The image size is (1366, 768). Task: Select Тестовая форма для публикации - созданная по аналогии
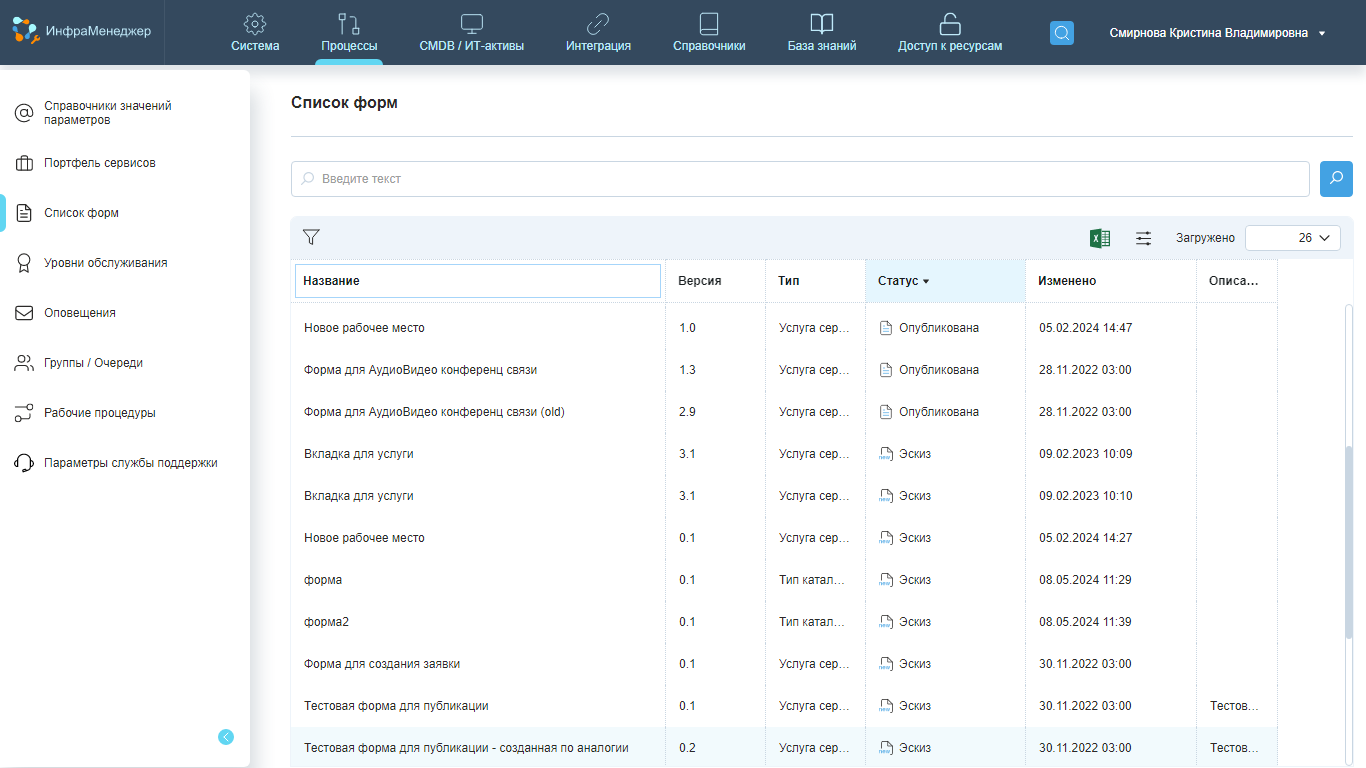(x=784, y=748)
